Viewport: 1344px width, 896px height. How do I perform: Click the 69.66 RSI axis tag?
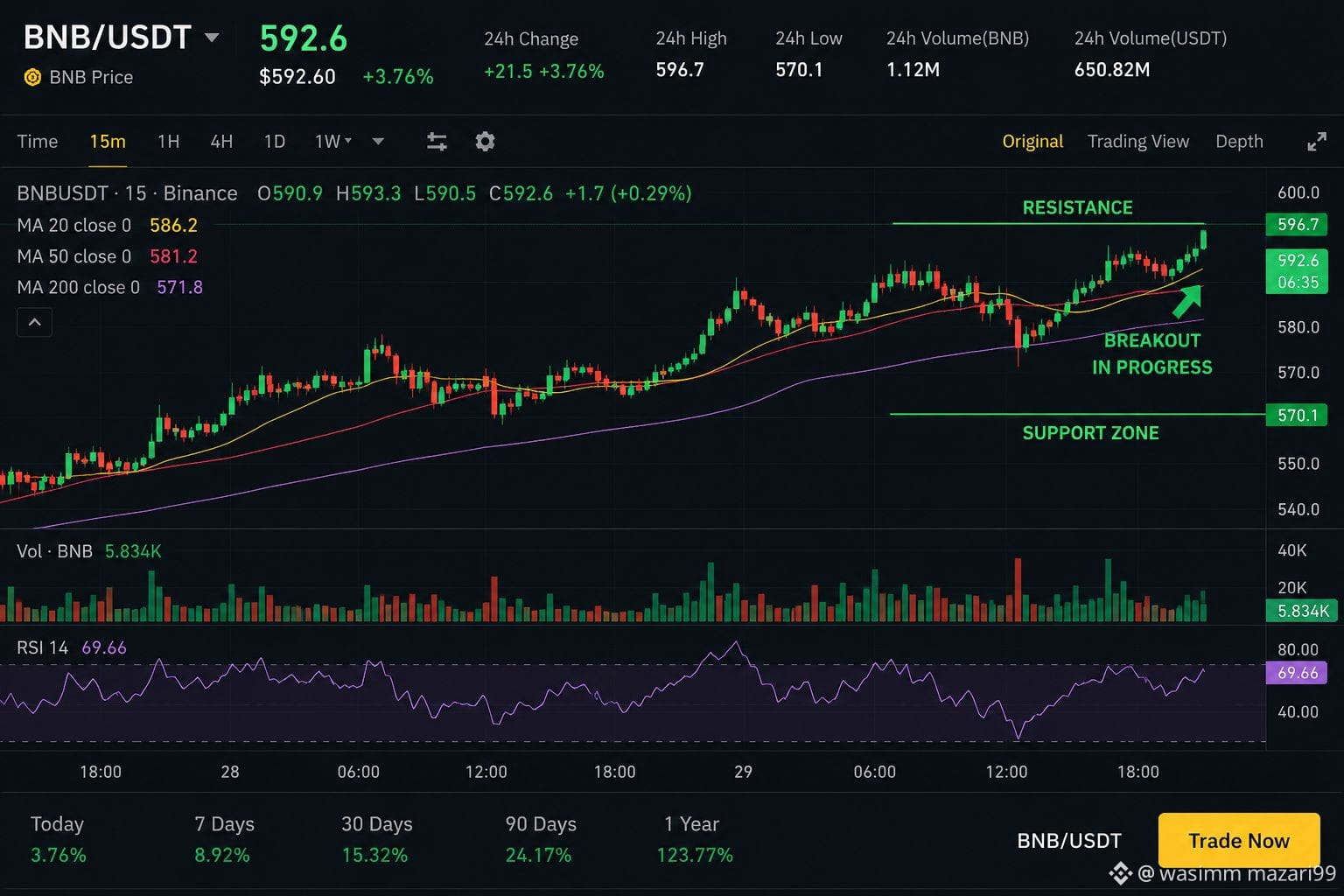(x=1298, y=673)
